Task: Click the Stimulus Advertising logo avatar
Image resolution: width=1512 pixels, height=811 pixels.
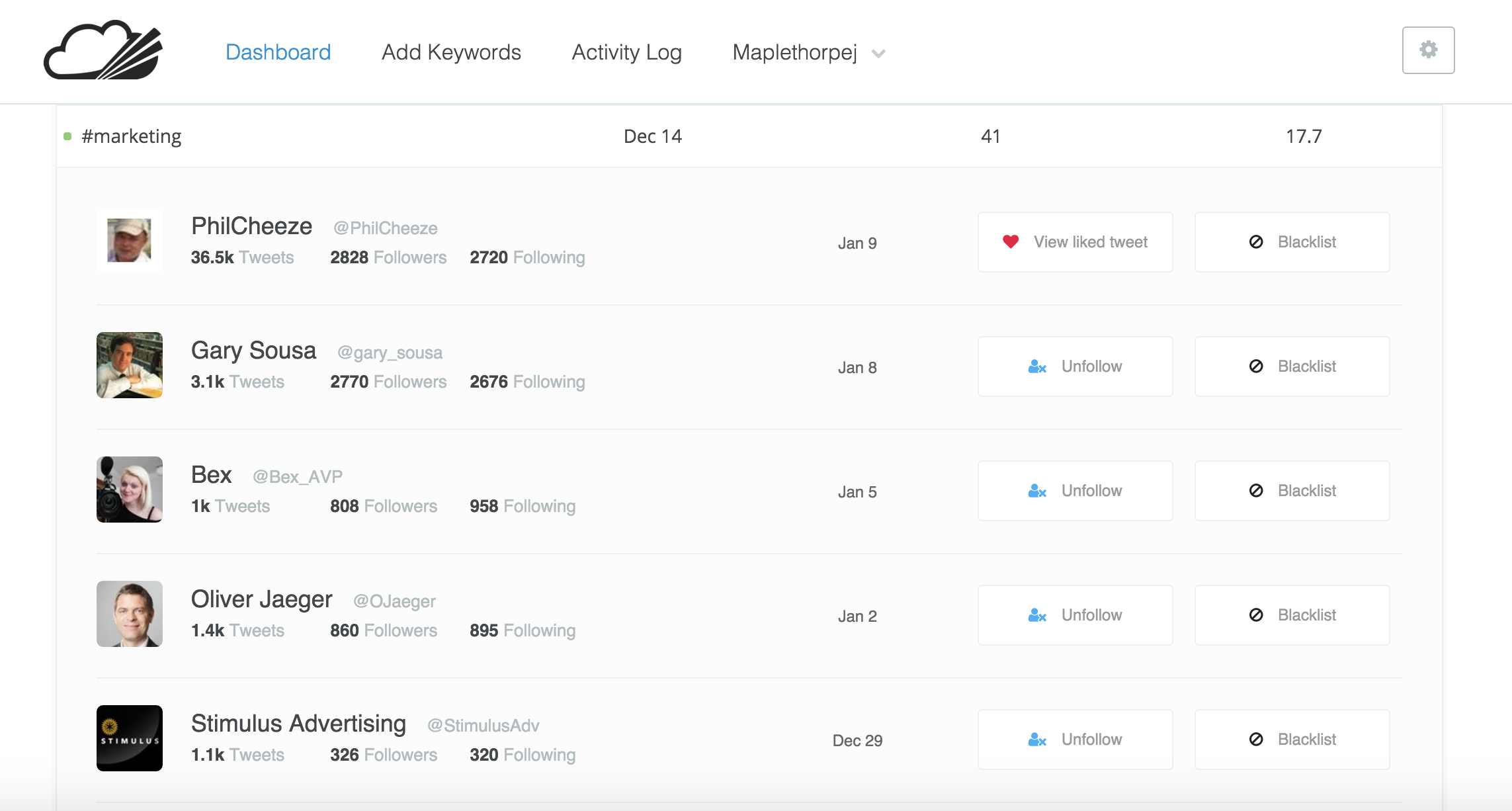Action: tap(130, 738)
